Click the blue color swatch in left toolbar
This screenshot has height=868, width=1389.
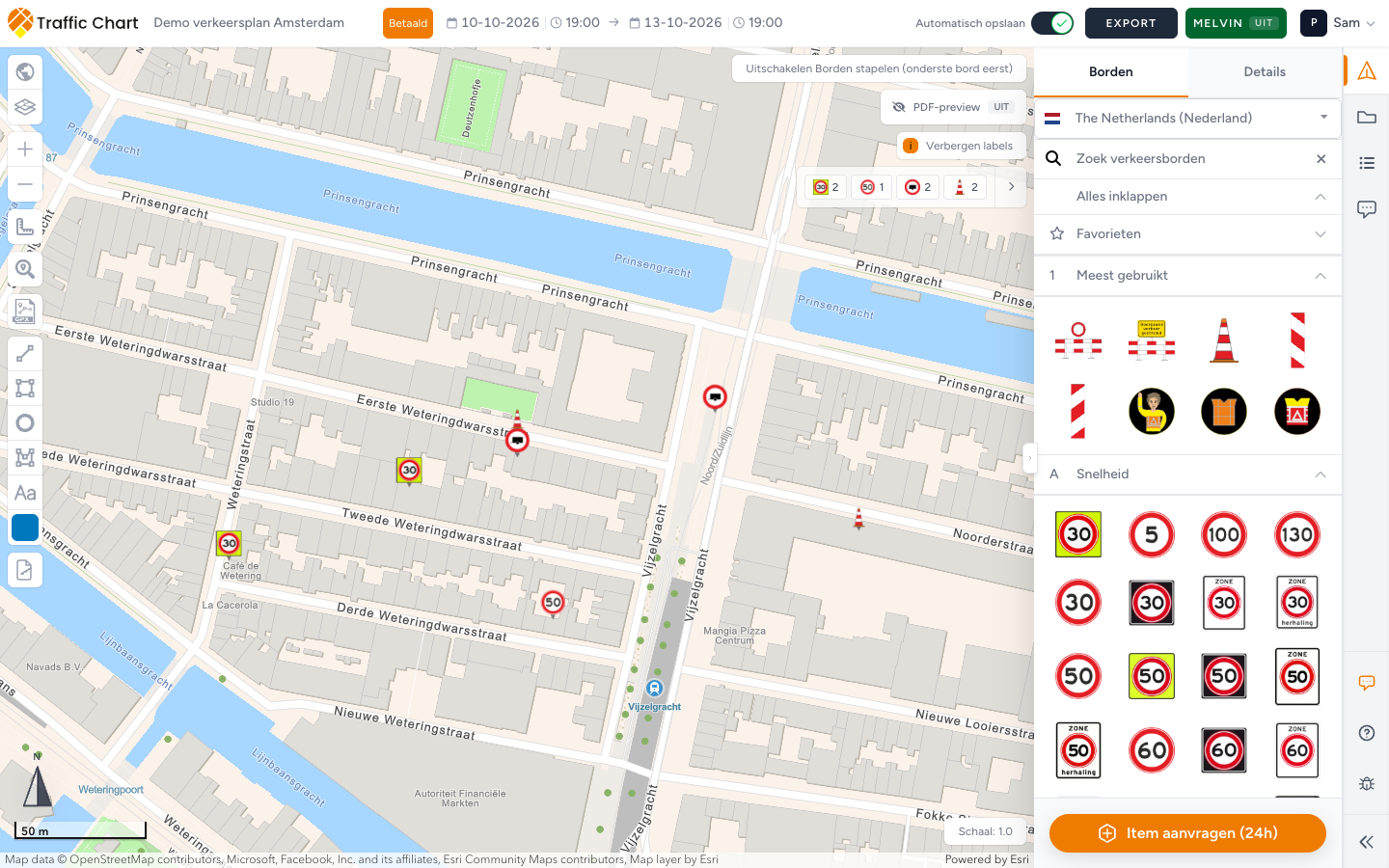25,528
